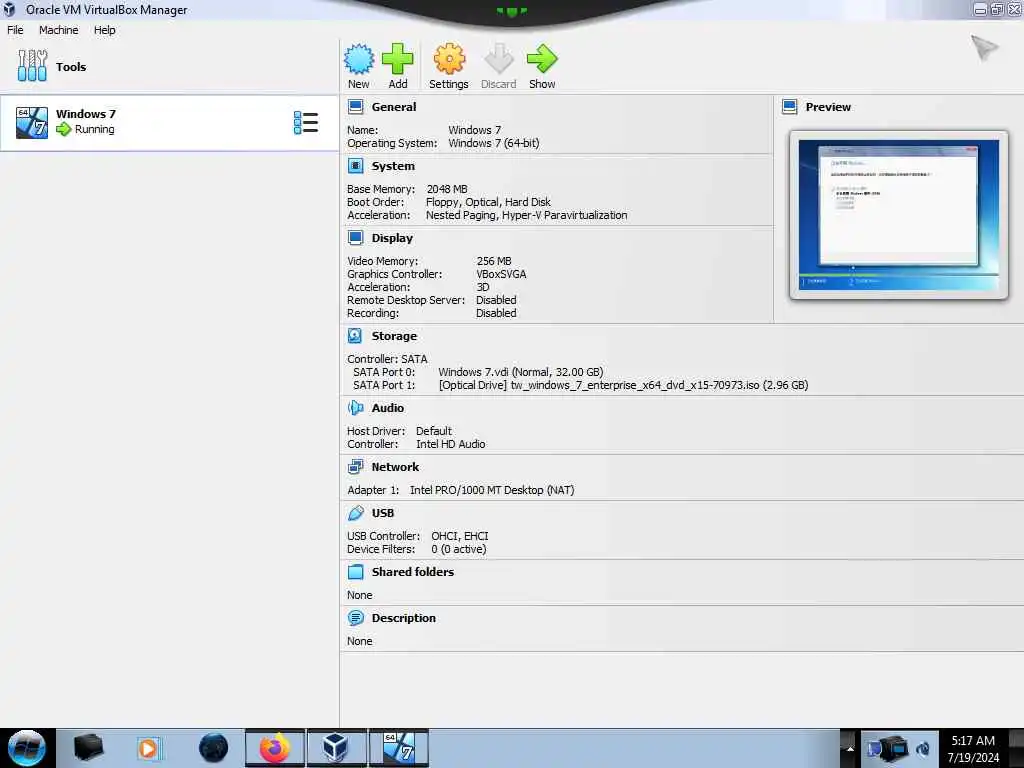1024x768 pixels.
Task: Open the Windows Start orb
Action: [x=27, y=748]
